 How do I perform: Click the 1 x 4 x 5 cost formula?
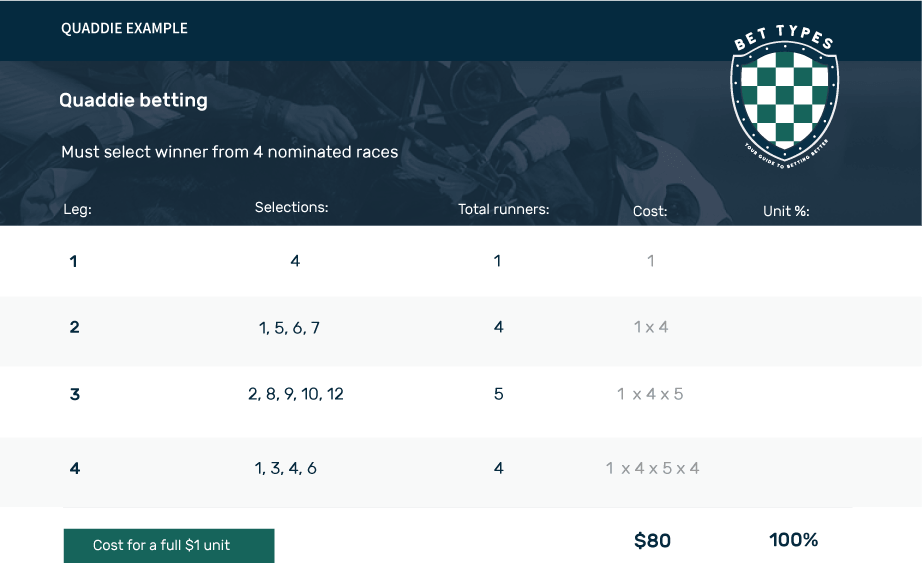click(x=650, y=394)
